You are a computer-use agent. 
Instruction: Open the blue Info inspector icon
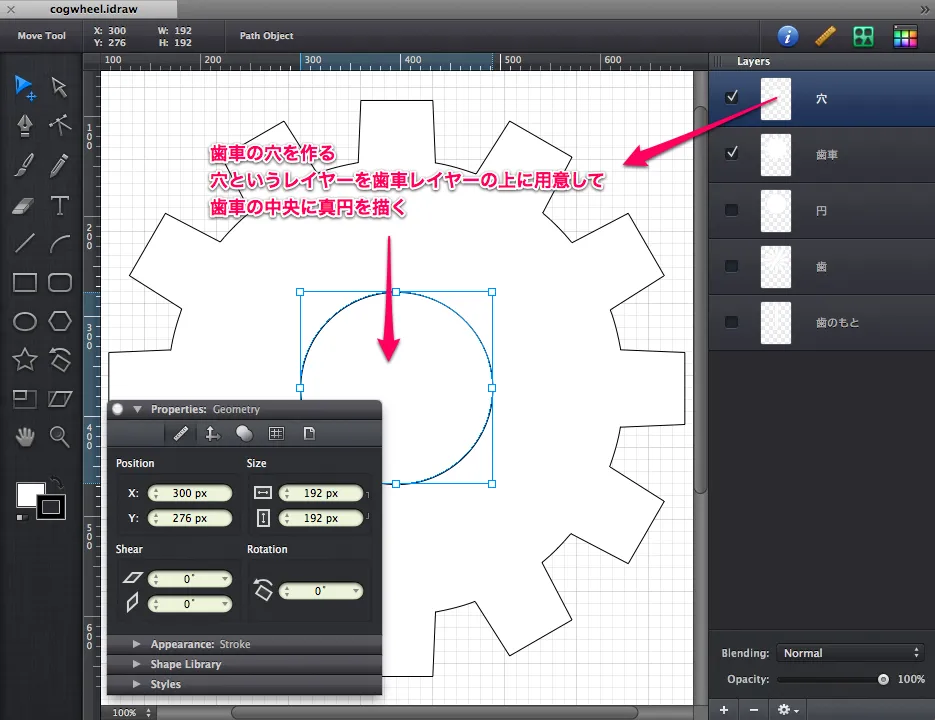[788, 37]
